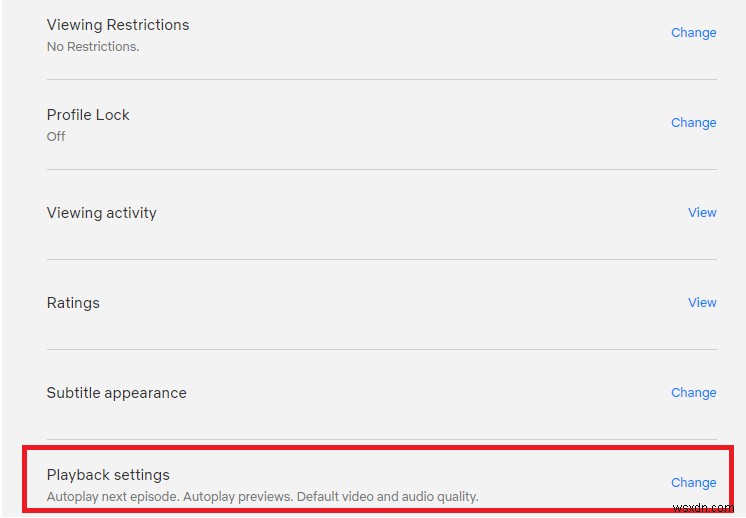Select the Ratings heading

pos(73,302)
